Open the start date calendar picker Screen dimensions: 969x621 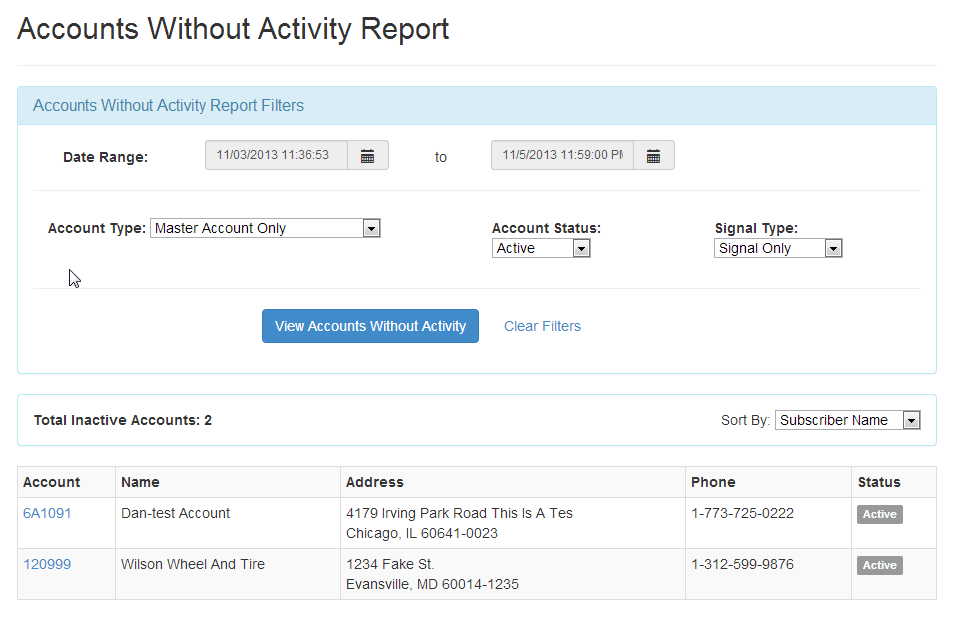click(x=368, y=155)
